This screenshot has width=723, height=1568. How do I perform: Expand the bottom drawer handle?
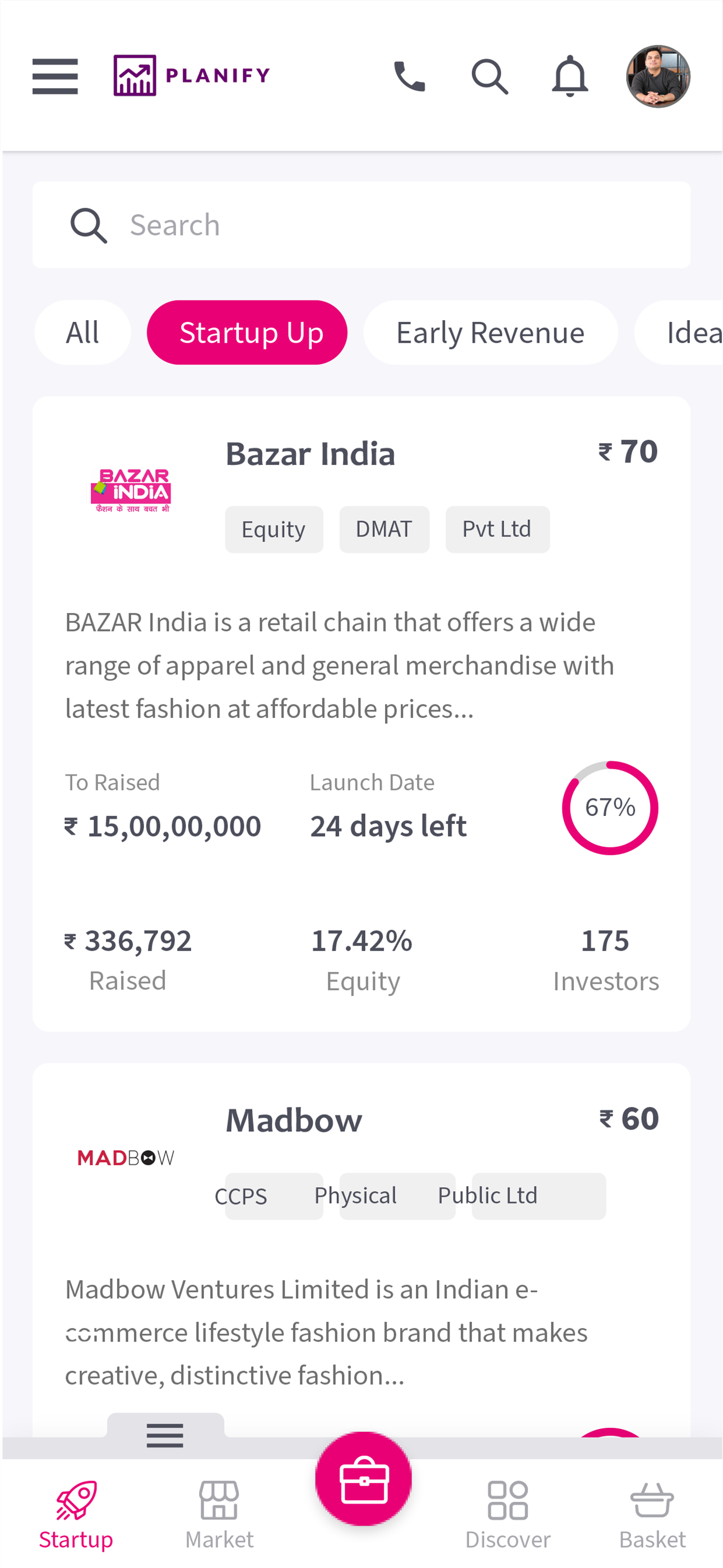click(165, 1434)
